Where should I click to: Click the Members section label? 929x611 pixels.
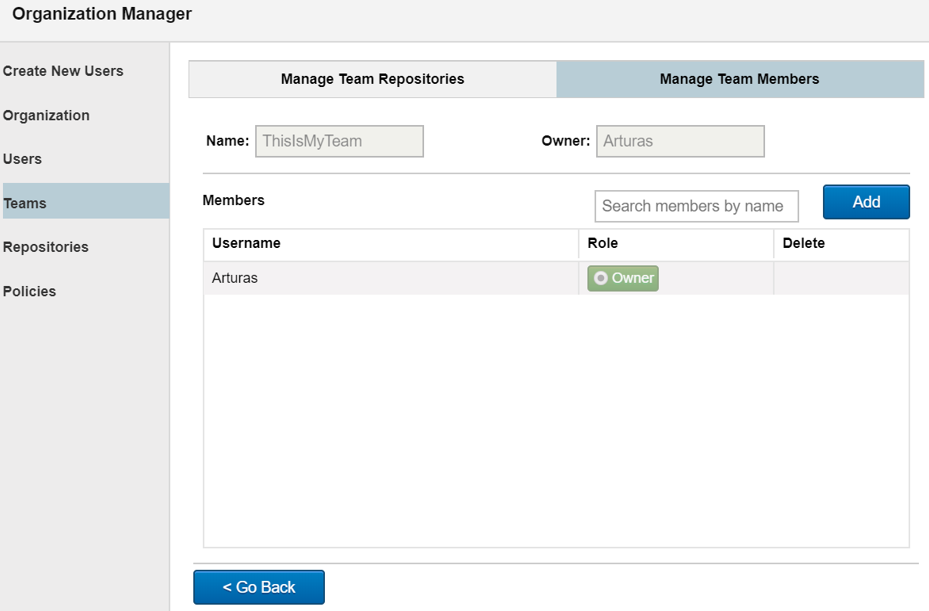233,200
